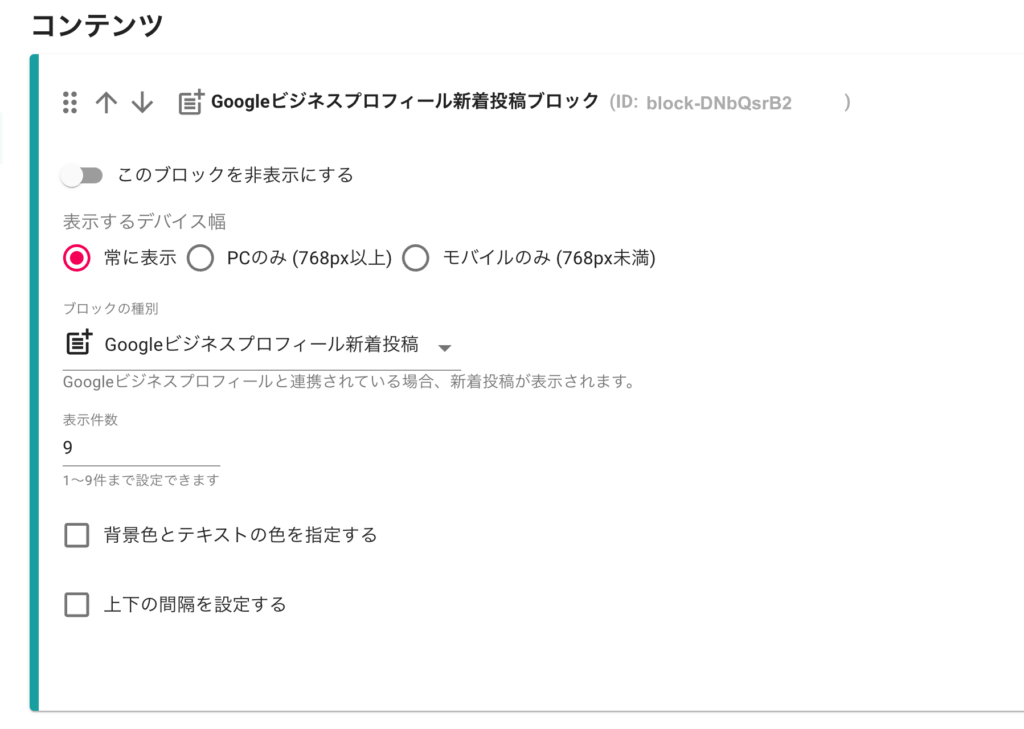The width and height of the screenshot is (1024, 729).
Task: Select the PCのみ (768px以上) radio option
Action: pyautogui.click(x=200, y=258)
